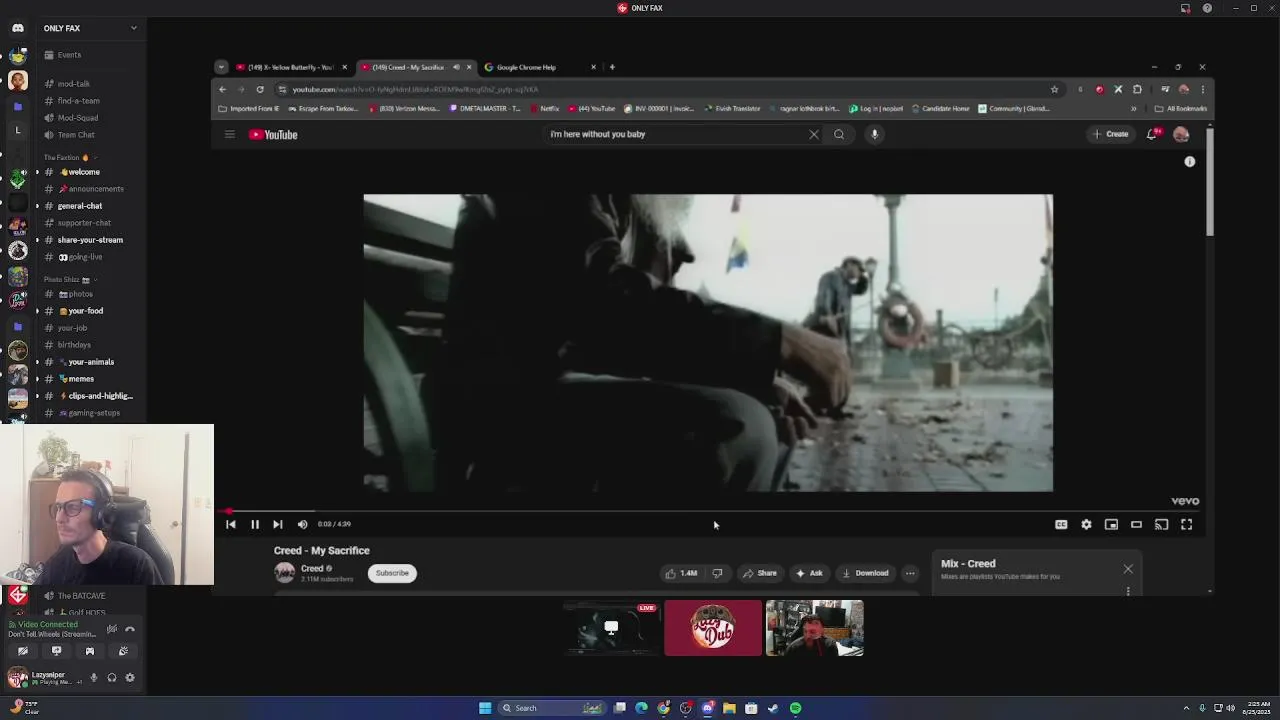This screenshot has height=720, width=1280.
Task: Toggle theater mode on player
Action: (x=1136, y=524)
